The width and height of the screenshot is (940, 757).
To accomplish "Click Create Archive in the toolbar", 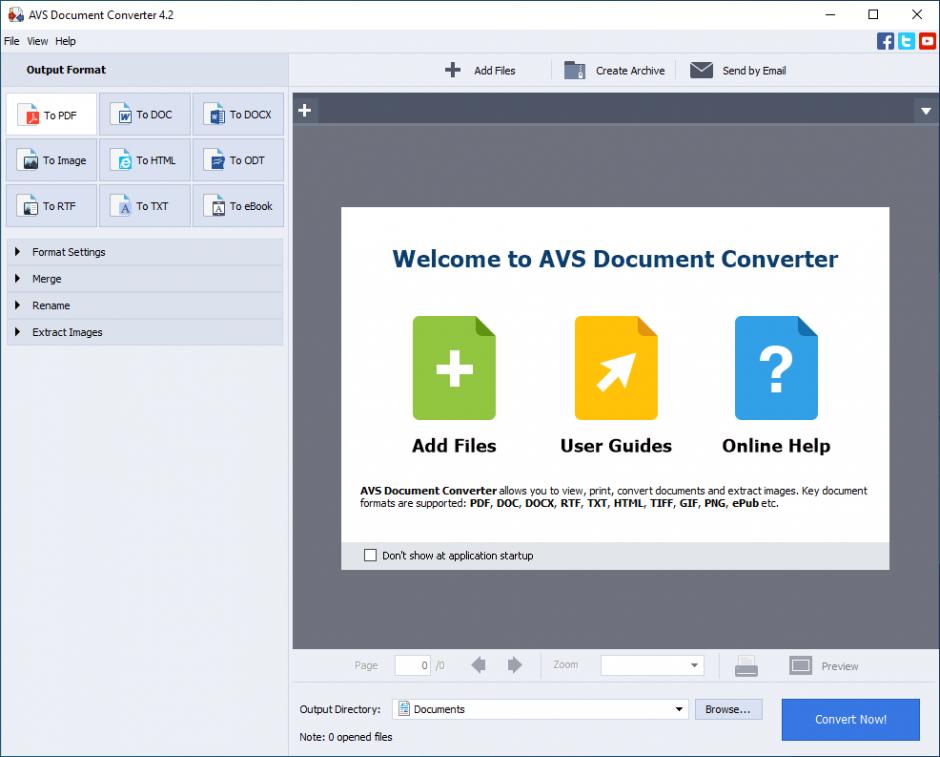I will click(614, 70).
